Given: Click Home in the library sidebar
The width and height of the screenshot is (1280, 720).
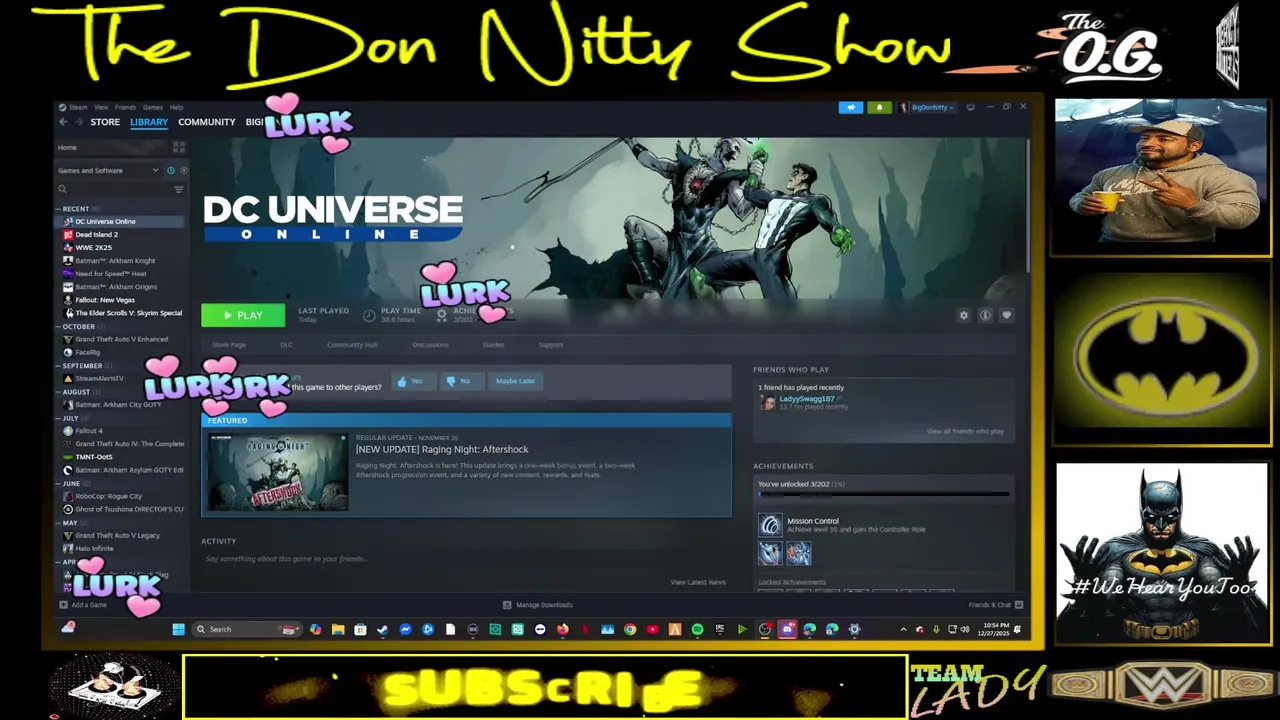Looking at the screenshot, I should click(x=67, y=147).
